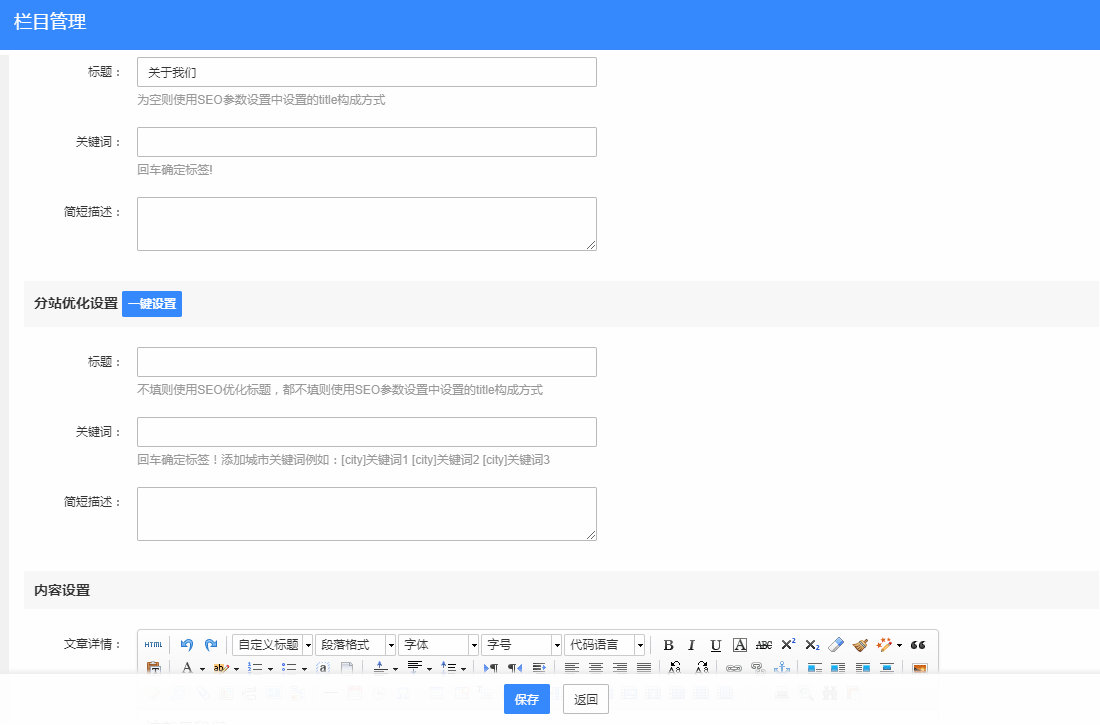Apply superscript formatting
Image resolution: width=1100 pixels, height=725 pixels.
[x=788, y=645]
